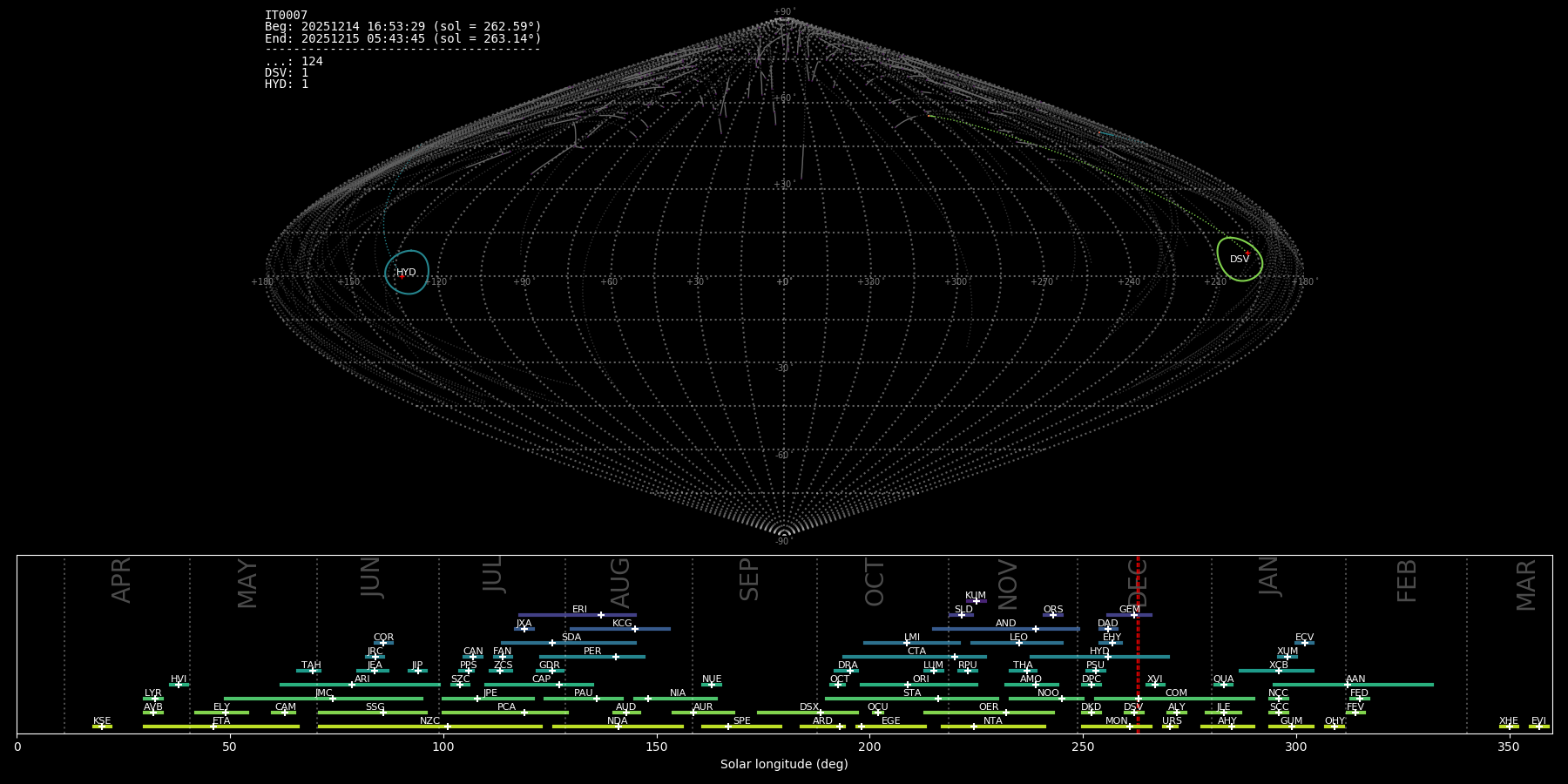Screen dimensions: 1568x784
Task: Click the 'Solar longitude (deg)' axis label
Action: [x=783, y=764]
